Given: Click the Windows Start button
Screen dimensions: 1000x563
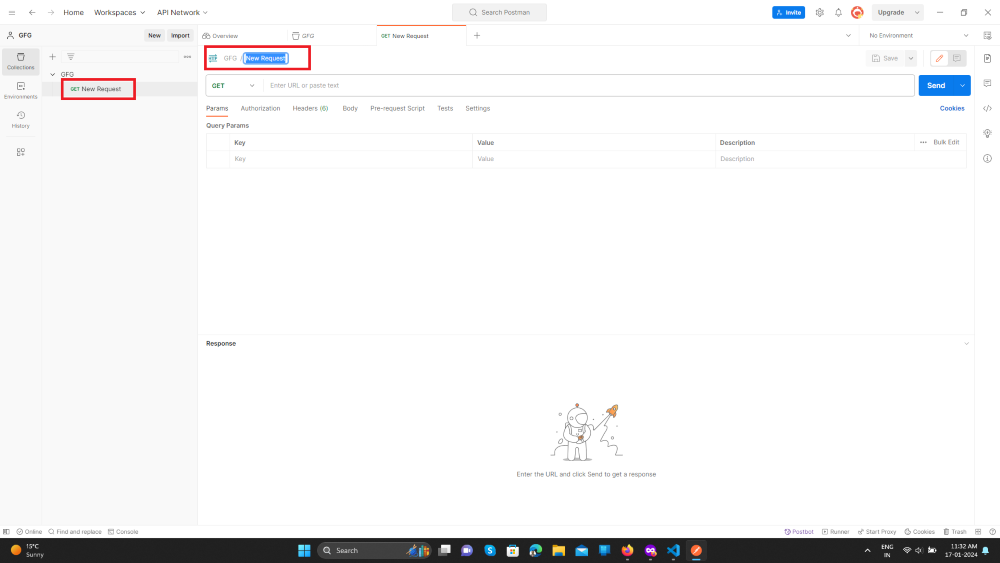Looking at the screenshot, I should click(304, 550).
